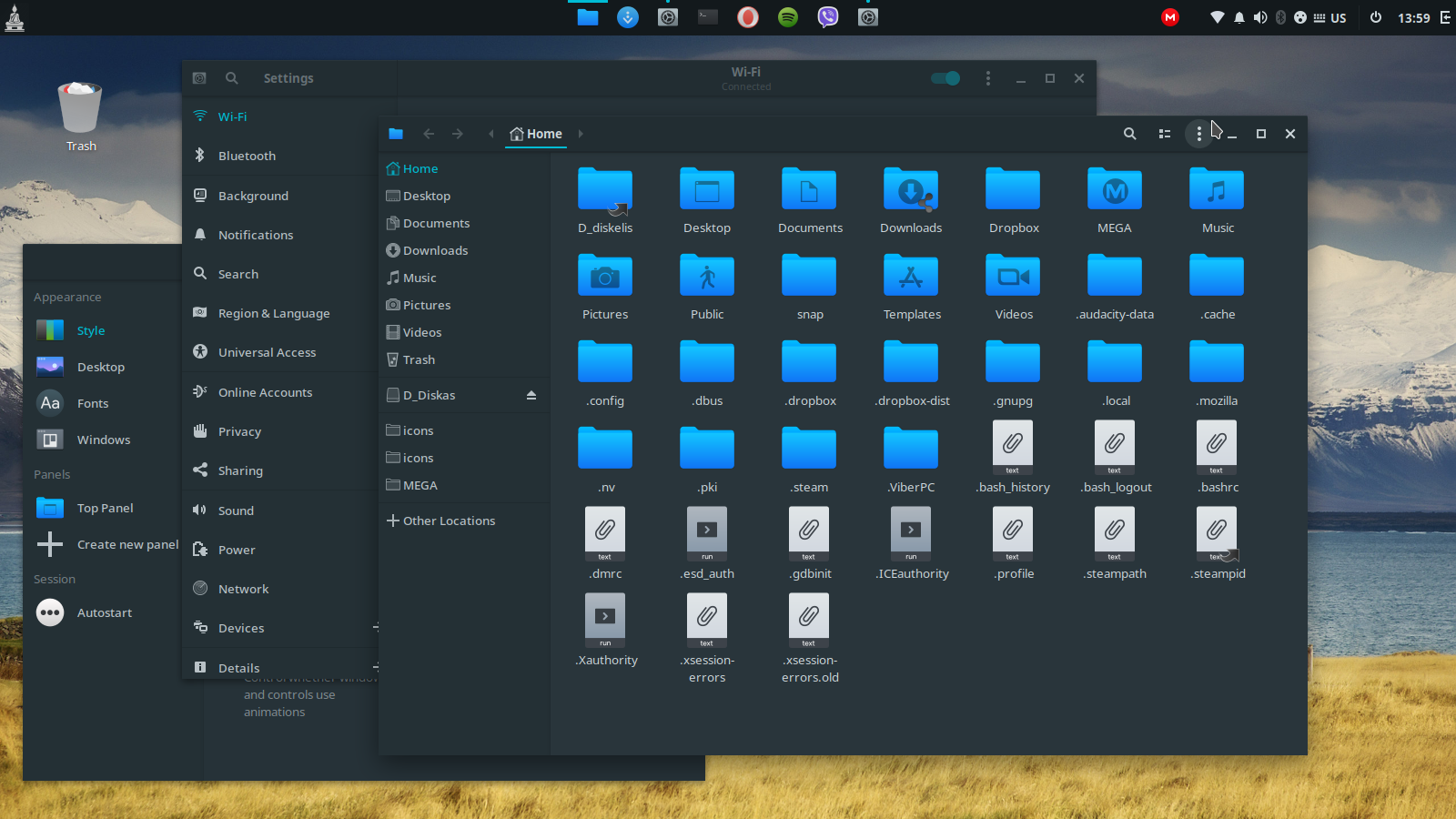The image size is (1456, 819).
Task: Select the .bashrc file
Action: coord(1217,448)
